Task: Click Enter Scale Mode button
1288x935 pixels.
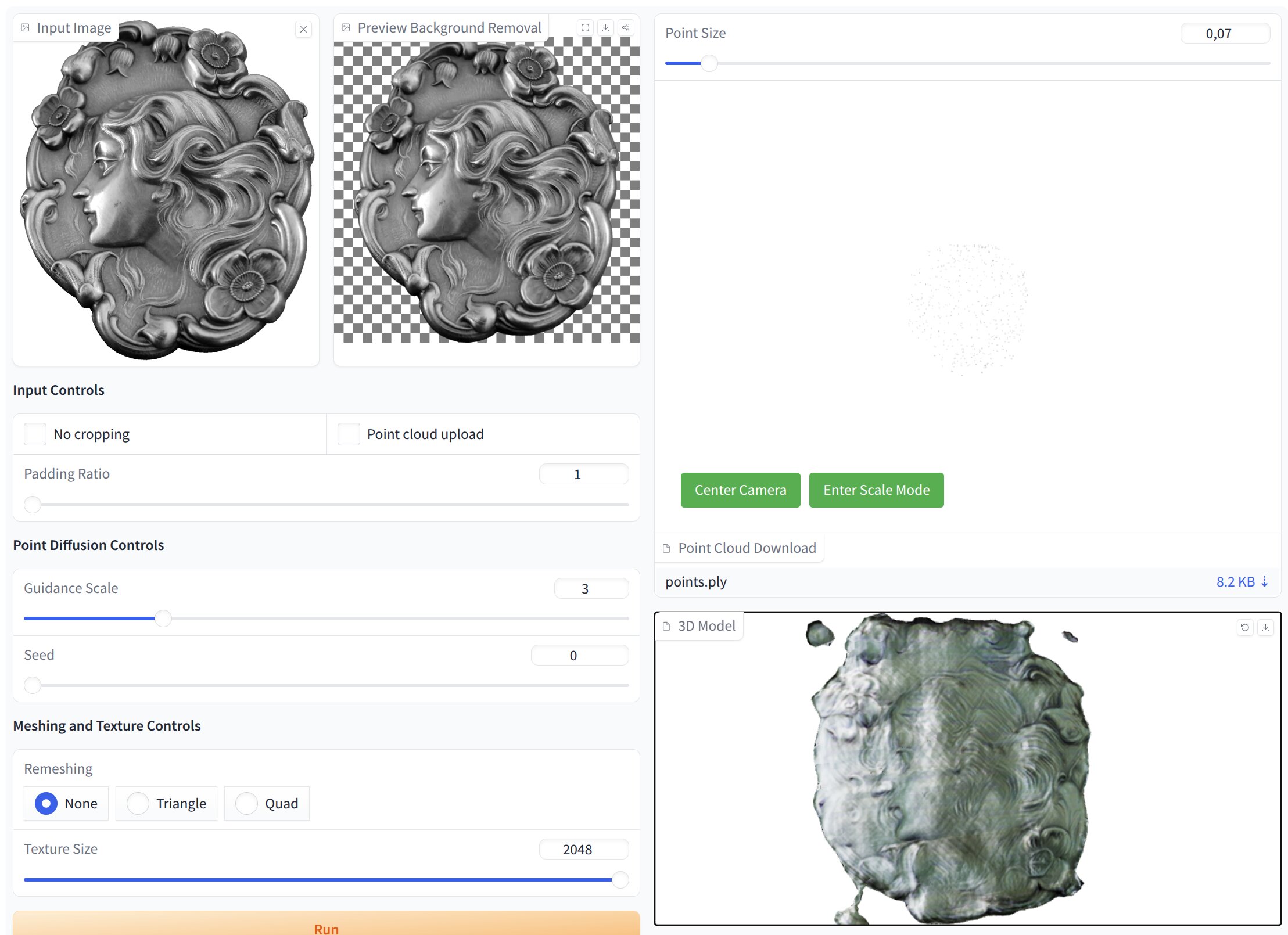Action: coord(876,490)
